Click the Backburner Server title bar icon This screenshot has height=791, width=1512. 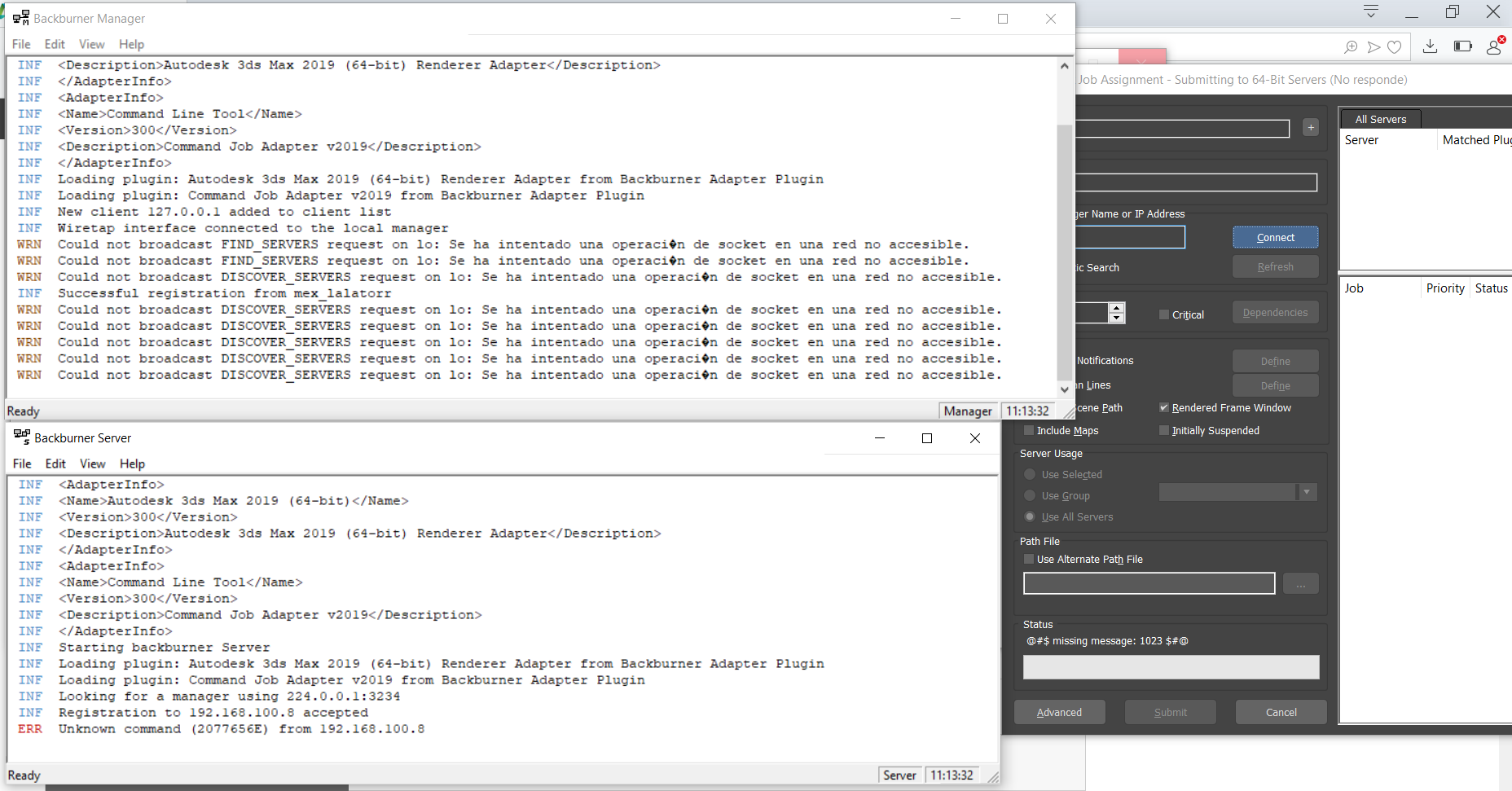pos(22,437)
